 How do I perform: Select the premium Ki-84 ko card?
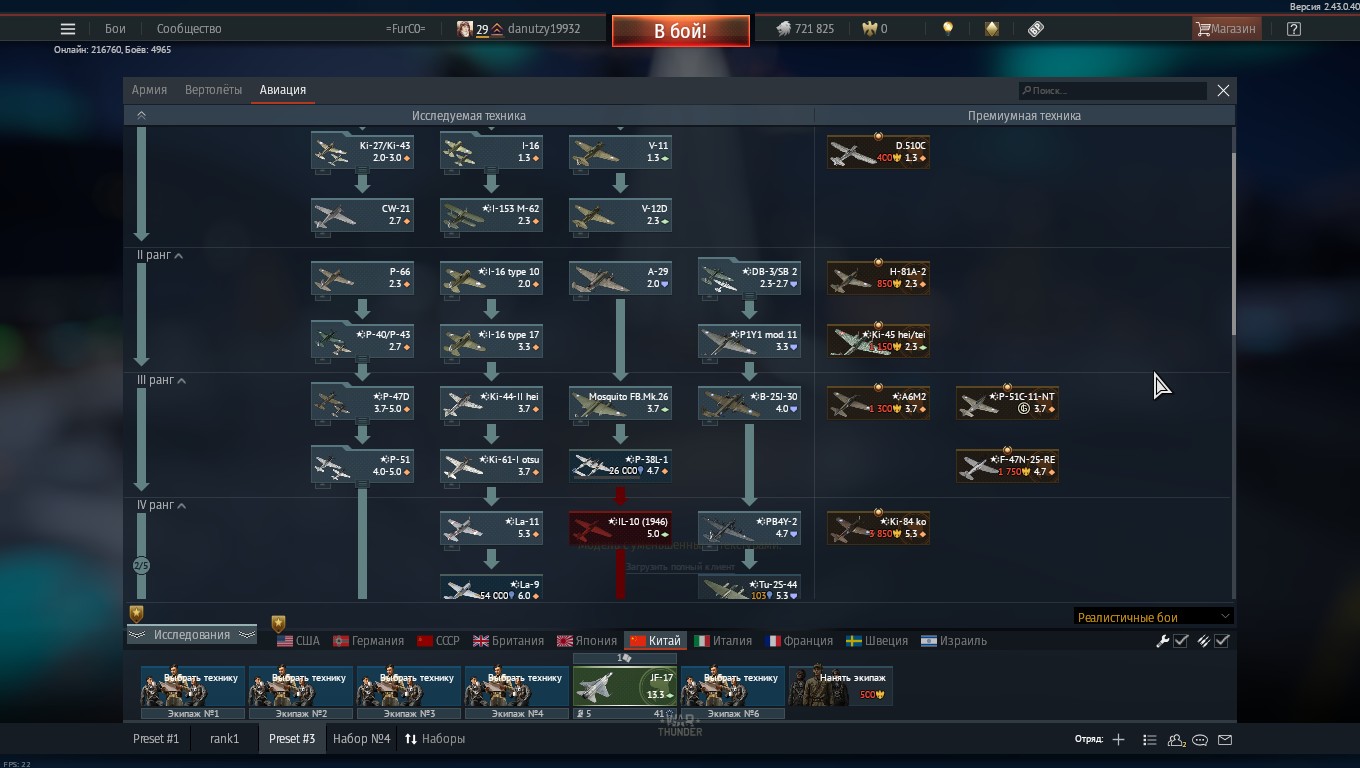coord(878,530)
